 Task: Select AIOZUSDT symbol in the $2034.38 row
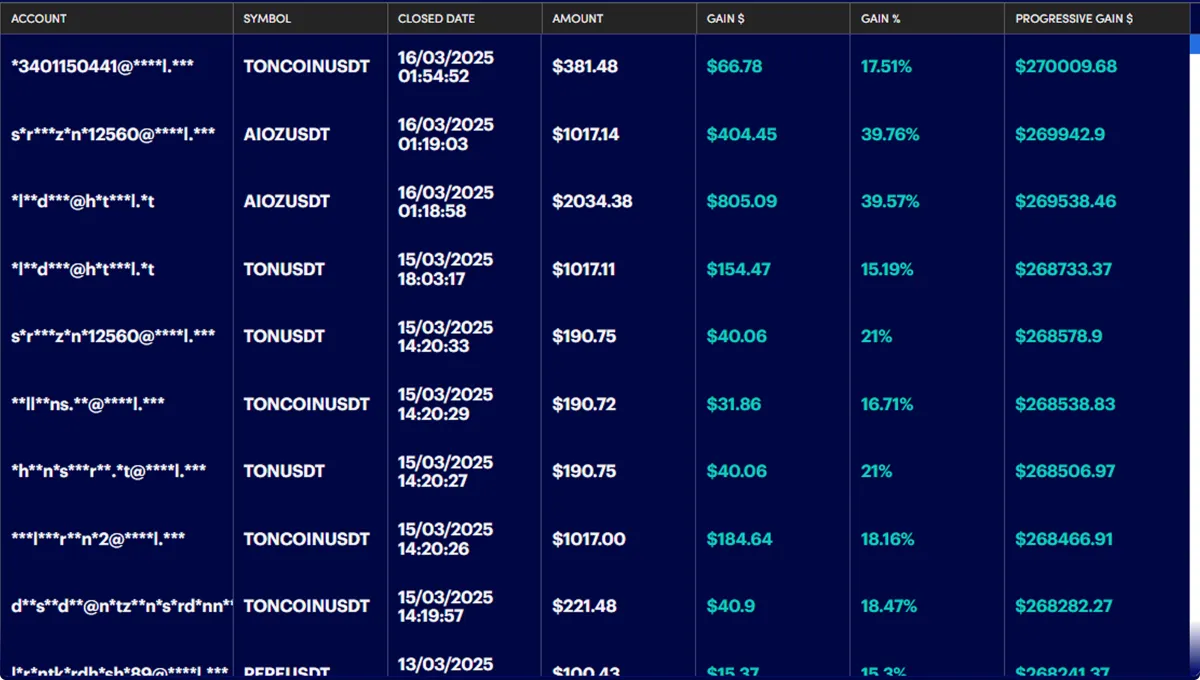287,202
